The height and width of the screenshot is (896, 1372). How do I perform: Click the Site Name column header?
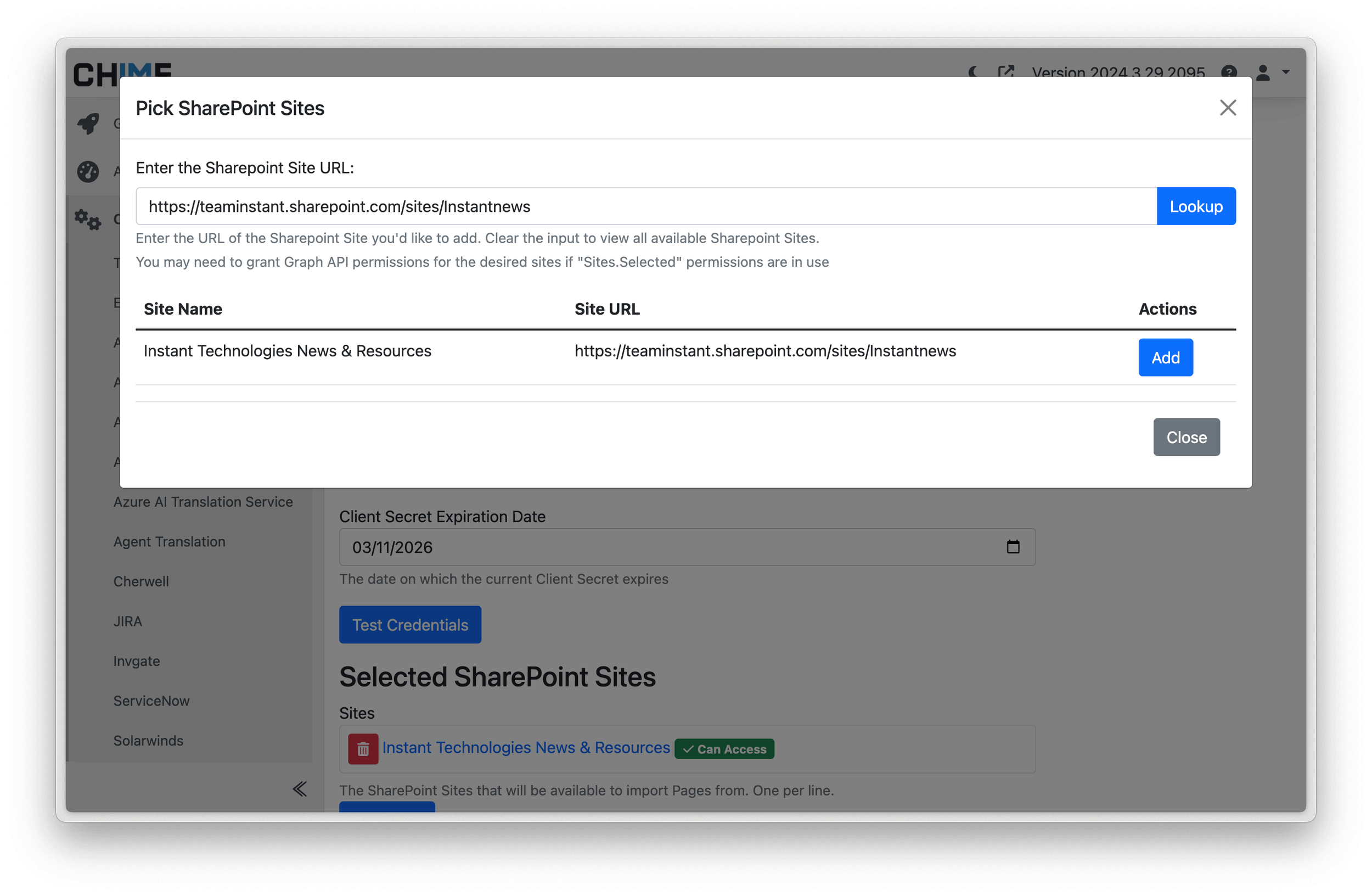183,309
